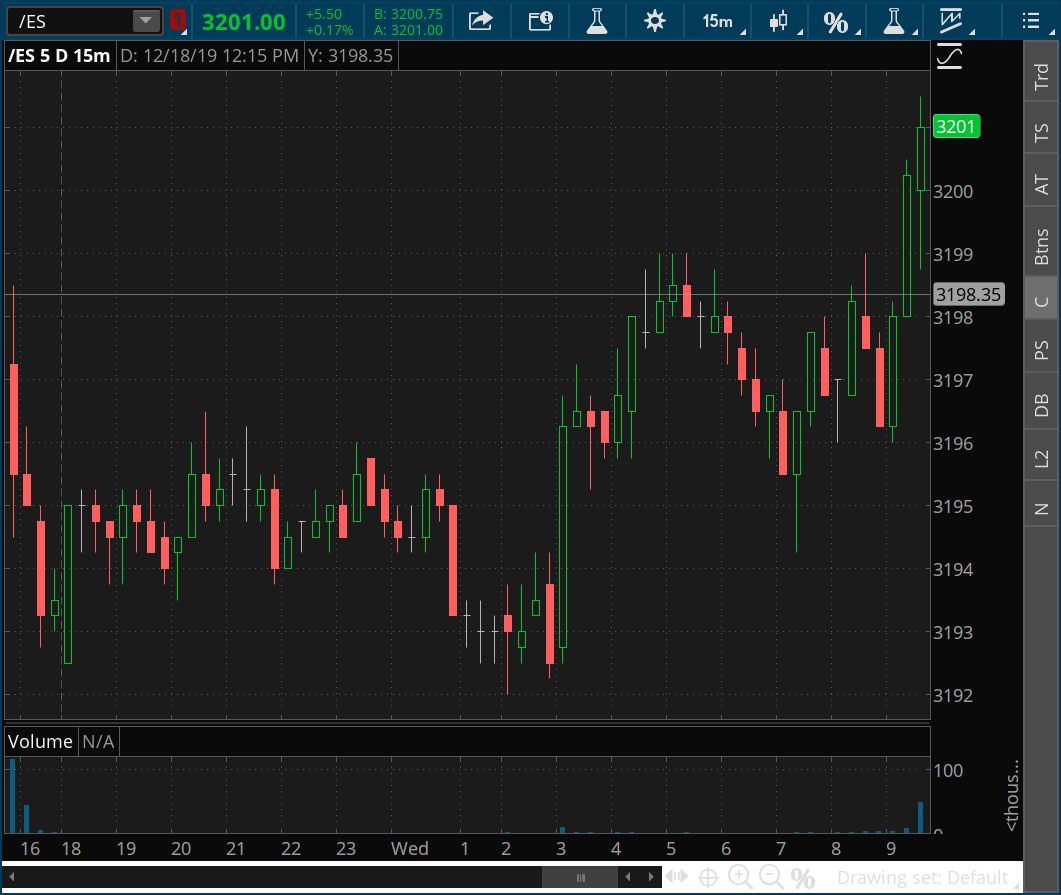This screenshot has height=895, width=1061.
Task: Click the expand/compress time axis icon
Action: point(677,877)
